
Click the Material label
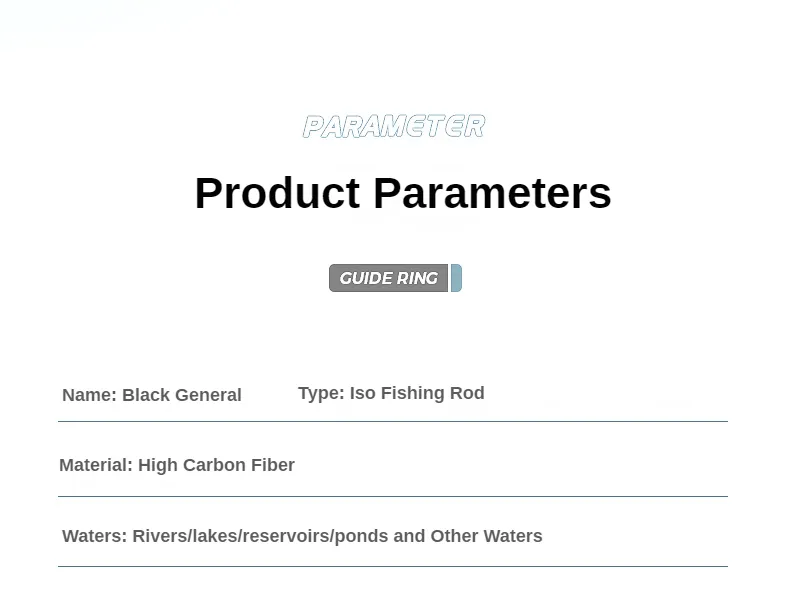(96, 465)
